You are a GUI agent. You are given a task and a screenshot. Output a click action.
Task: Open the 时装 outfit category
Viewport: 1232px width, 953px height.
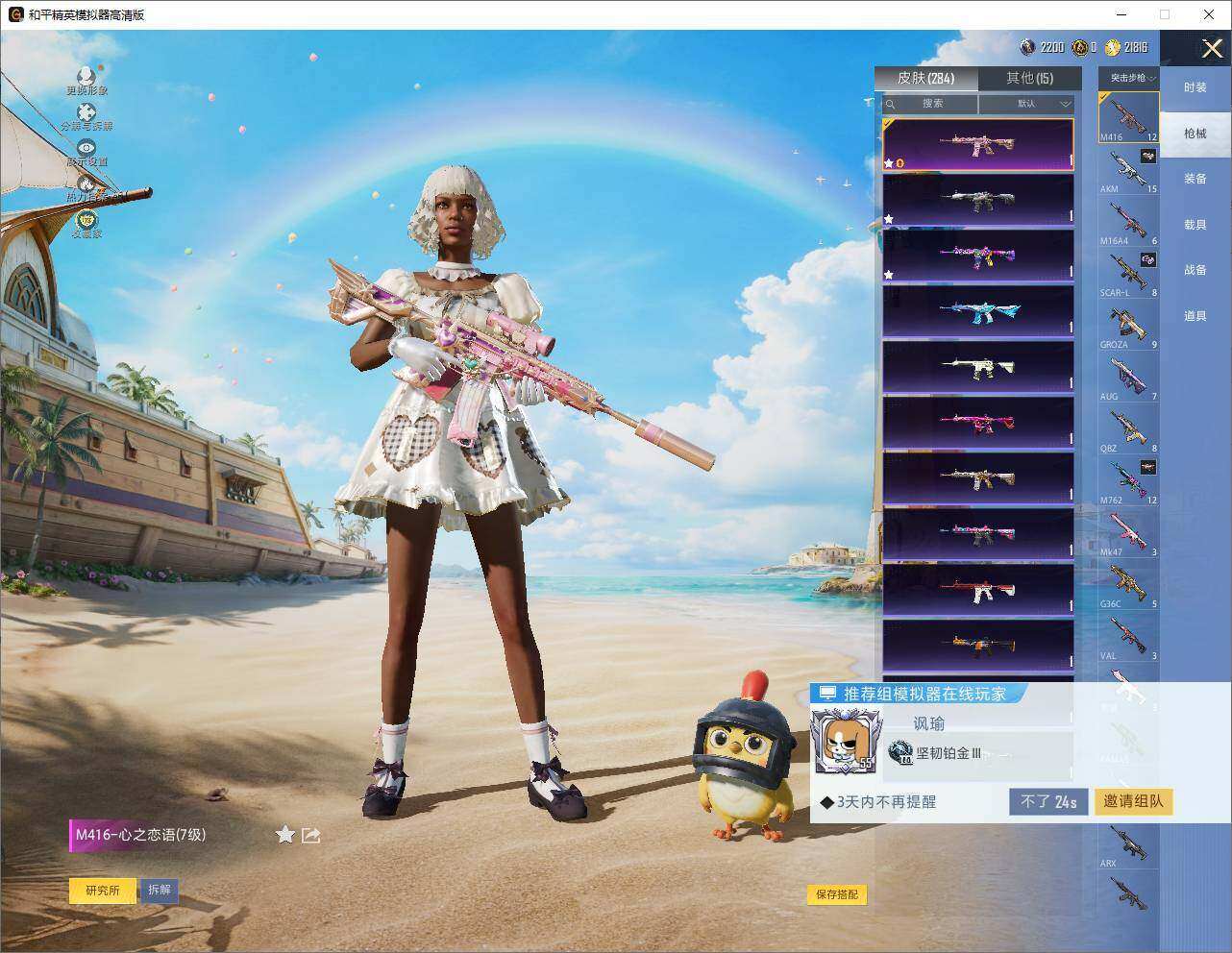click(1195, 87)
